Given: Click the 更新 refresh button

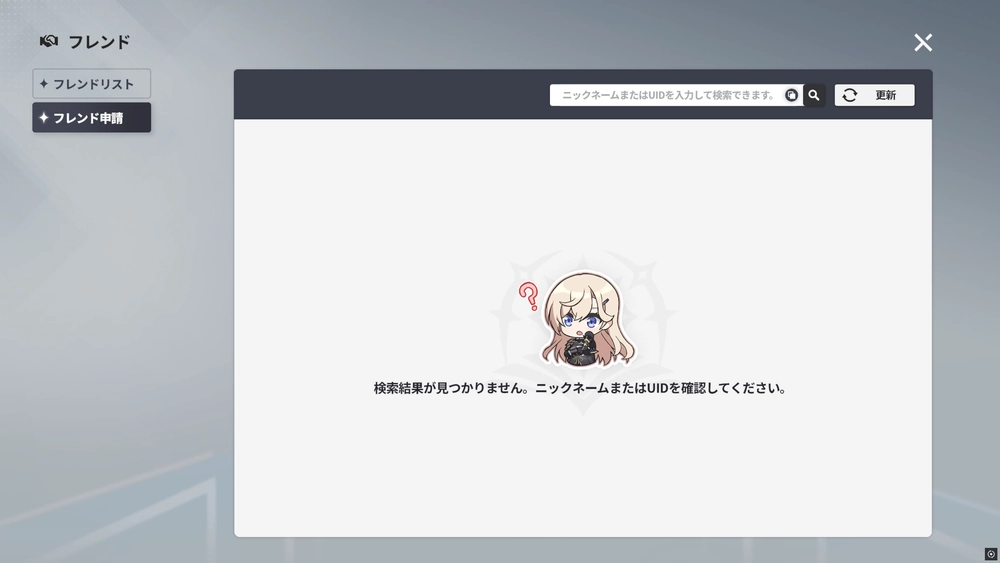Looking at the screenshot, I should (x=874, y=95).
